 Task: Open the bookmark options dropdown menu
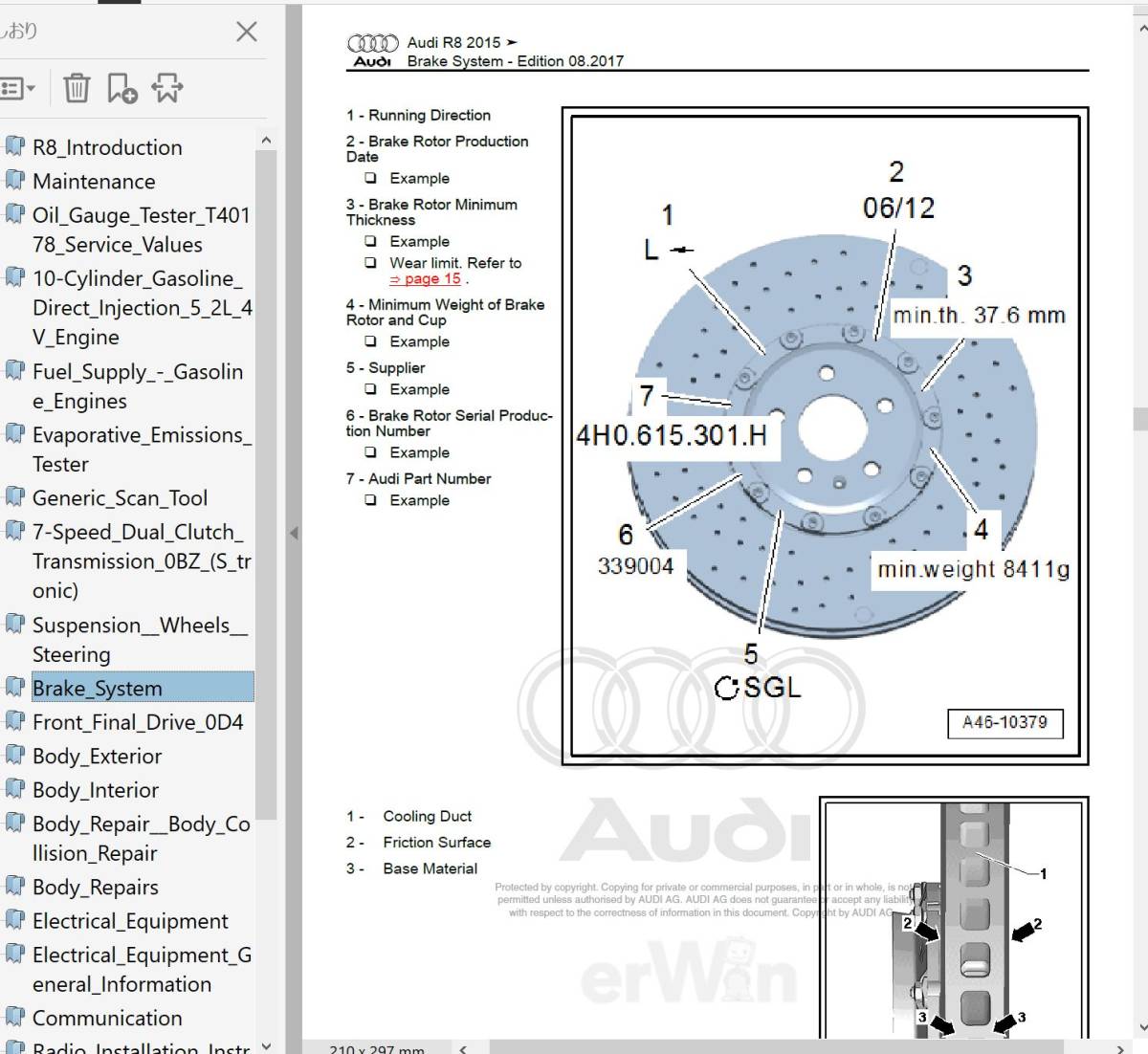tap(17, 88)
